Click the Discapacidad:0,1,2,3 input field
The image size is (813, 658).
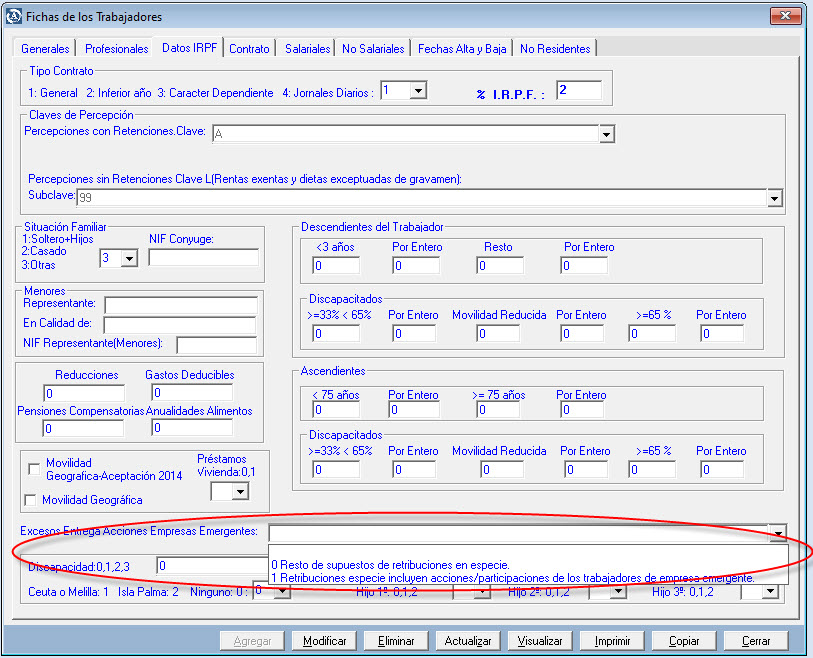pos(212,566)
